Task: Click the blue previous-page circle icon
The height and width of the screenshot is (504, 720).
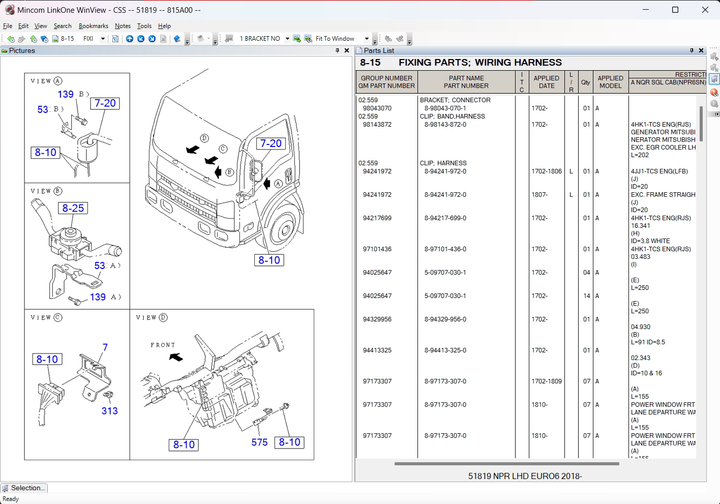Action: pos(141,39)
